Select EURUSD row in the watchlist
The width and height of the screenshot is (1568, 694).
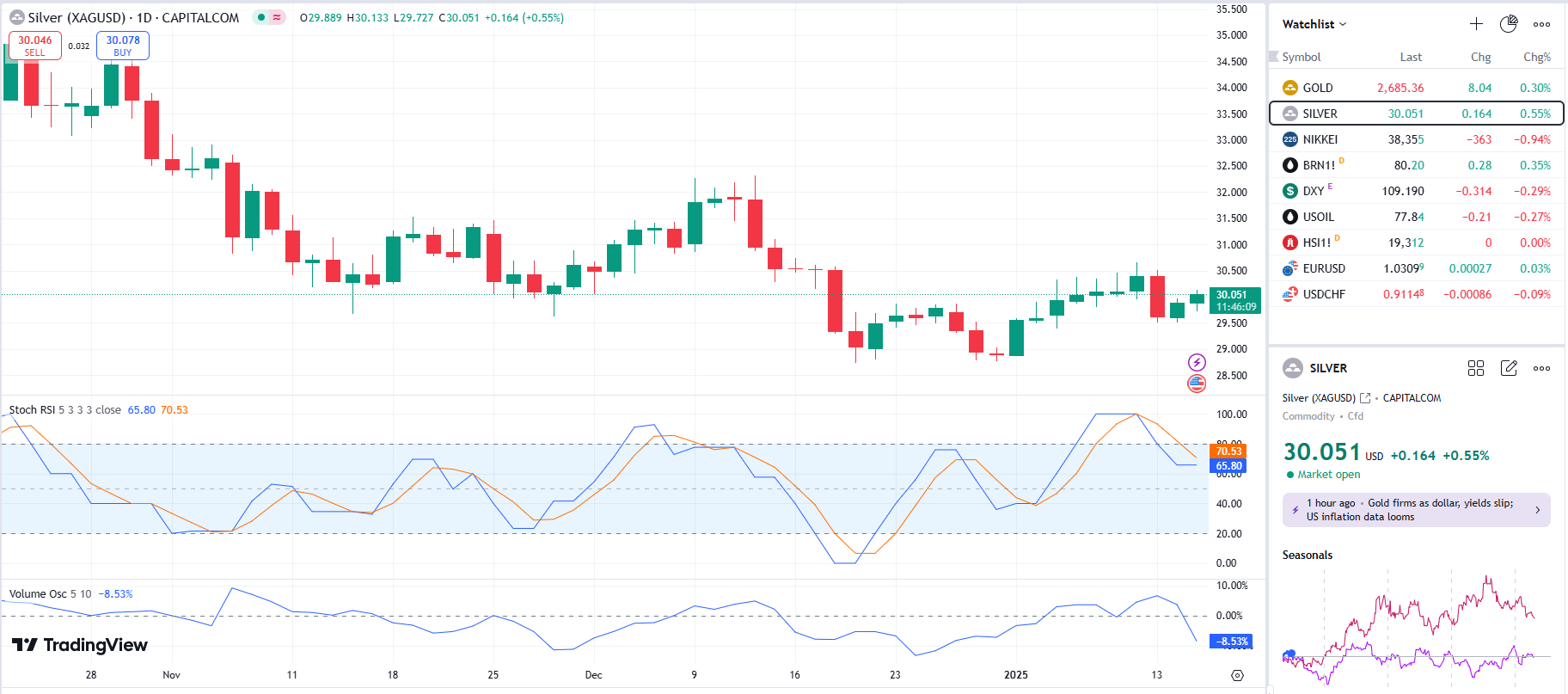click(x=1323, y=268)
